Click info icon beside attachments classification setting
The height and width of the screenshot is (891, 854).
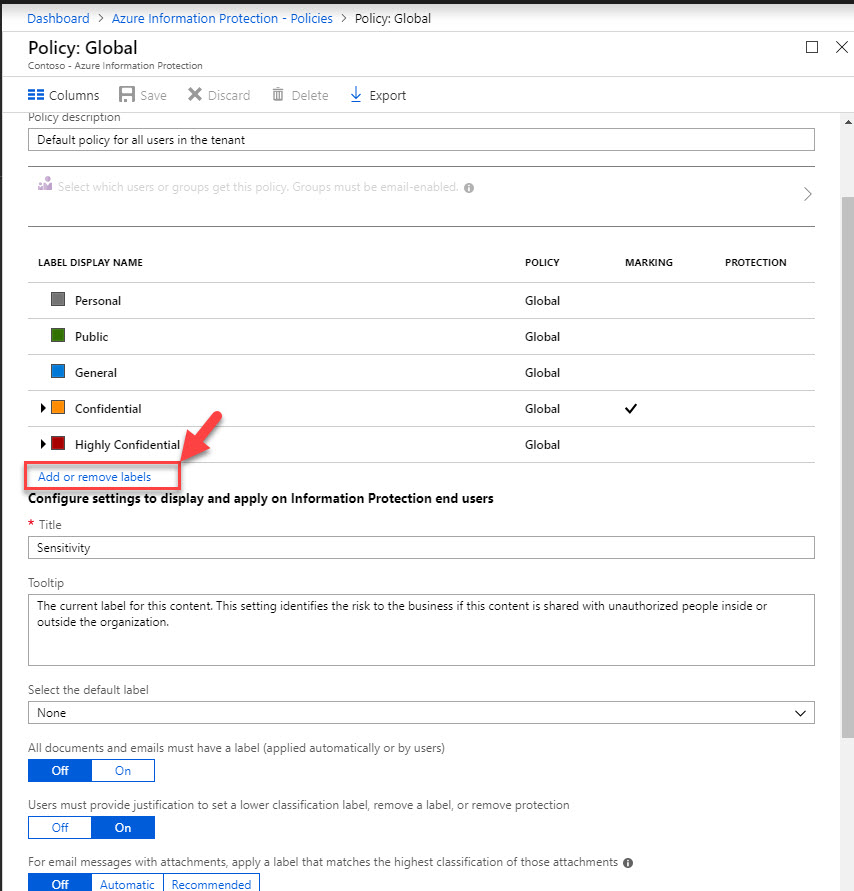click(628, 863)
